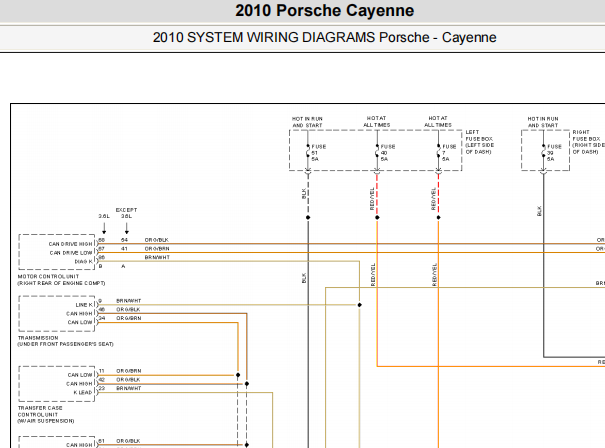Click "ORG/BLK" wire label beside pin 42
Viewport: 605px width, 448px height.
(x=128, y=380)
